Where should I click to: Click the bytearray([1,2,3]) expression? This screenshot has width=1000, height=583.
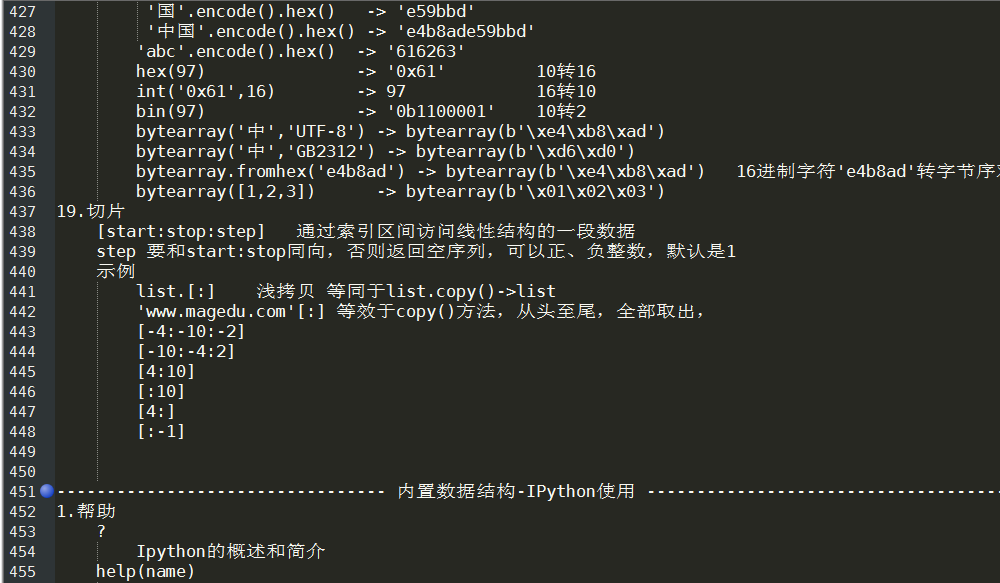[225, 191]
